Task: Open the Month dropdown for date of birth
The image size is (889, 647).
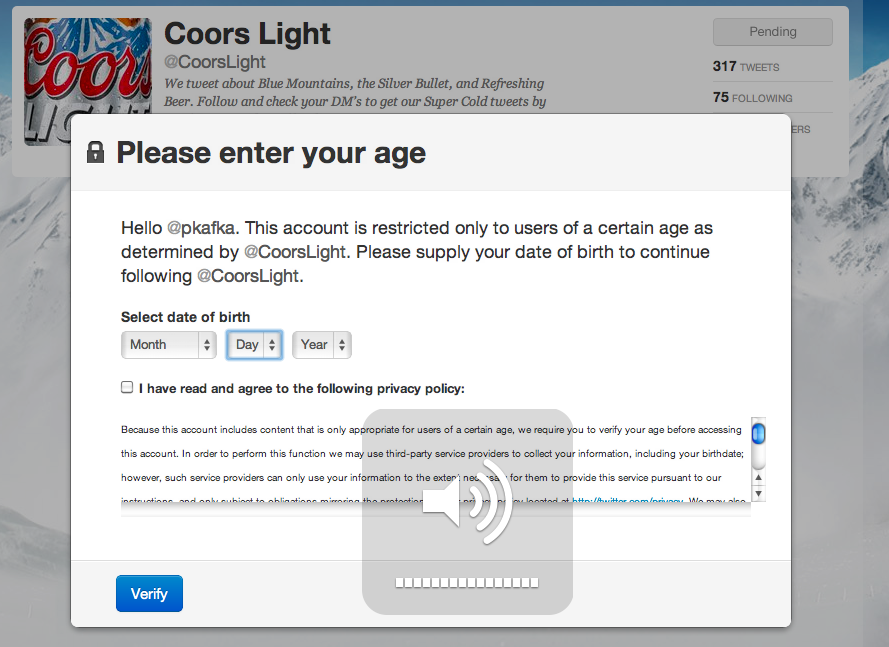Action: point(168,345)
